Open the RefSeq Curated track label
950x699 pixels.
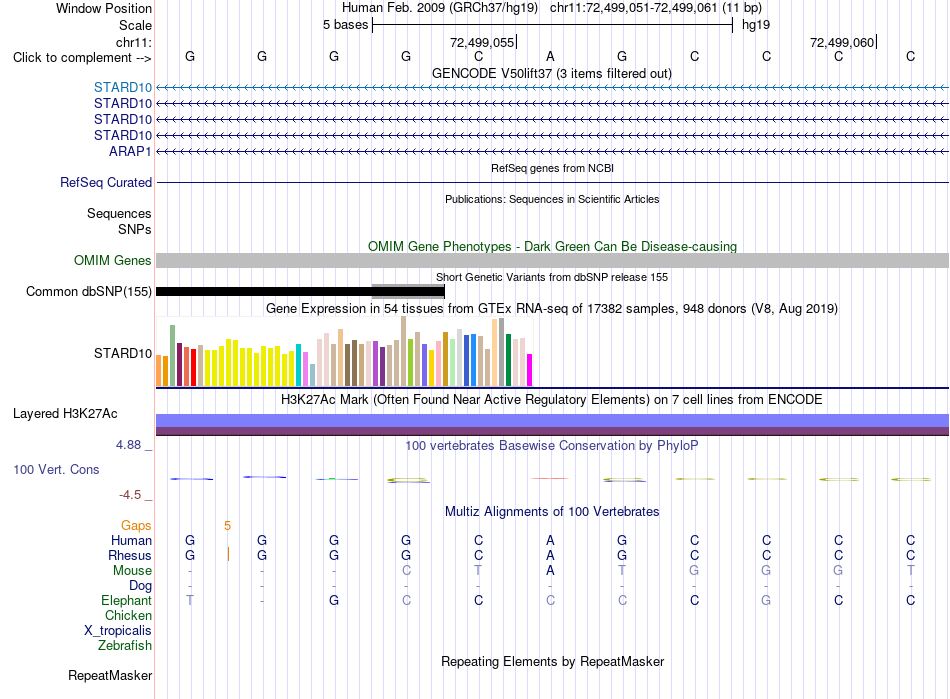click(106, 182)
